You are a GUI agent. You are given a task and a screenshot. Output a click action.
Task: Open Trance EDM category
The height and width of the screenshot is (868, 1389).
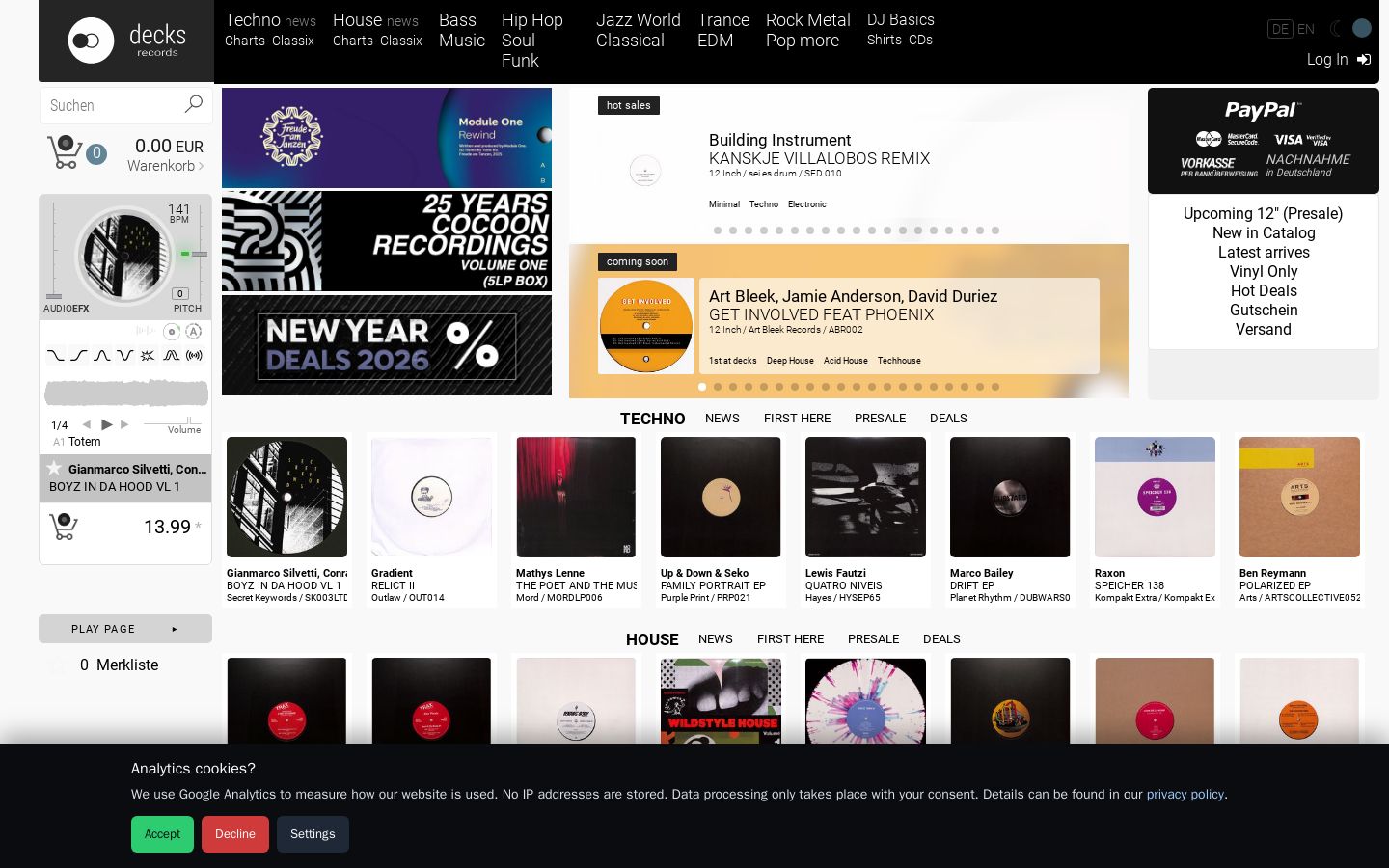coord(723,30)
